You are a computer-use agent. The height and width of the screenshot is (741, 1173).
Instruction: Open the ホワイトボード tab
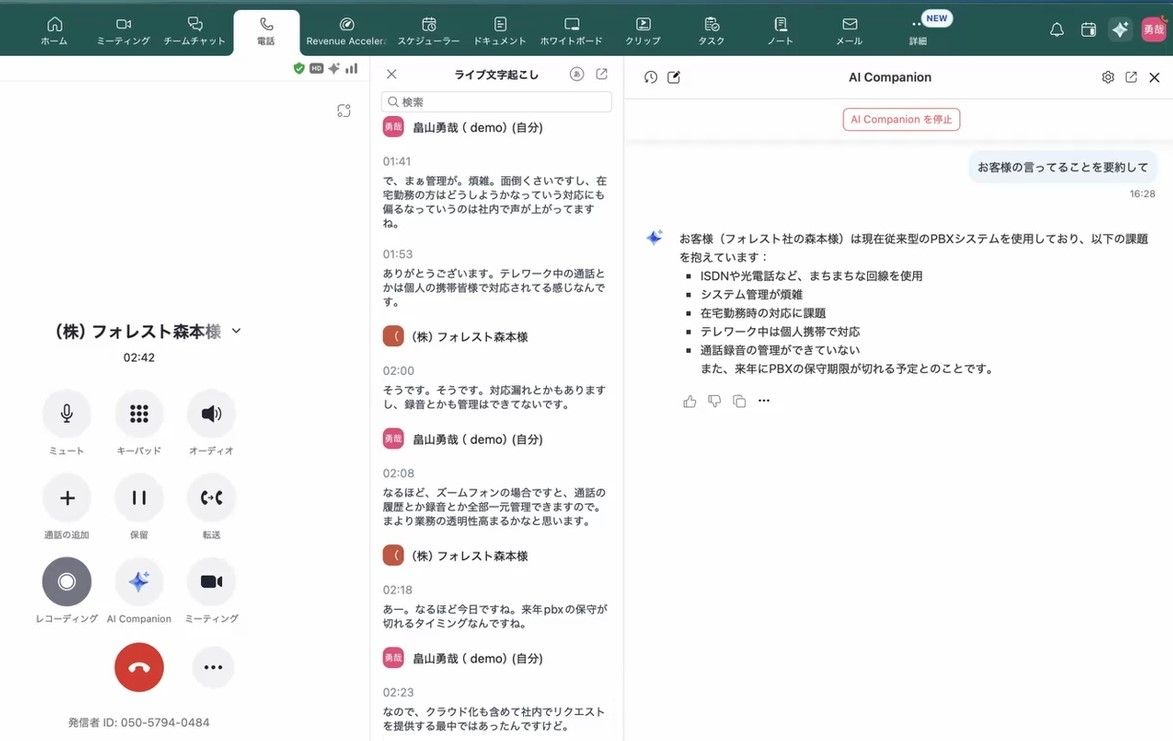coord(572,31)
